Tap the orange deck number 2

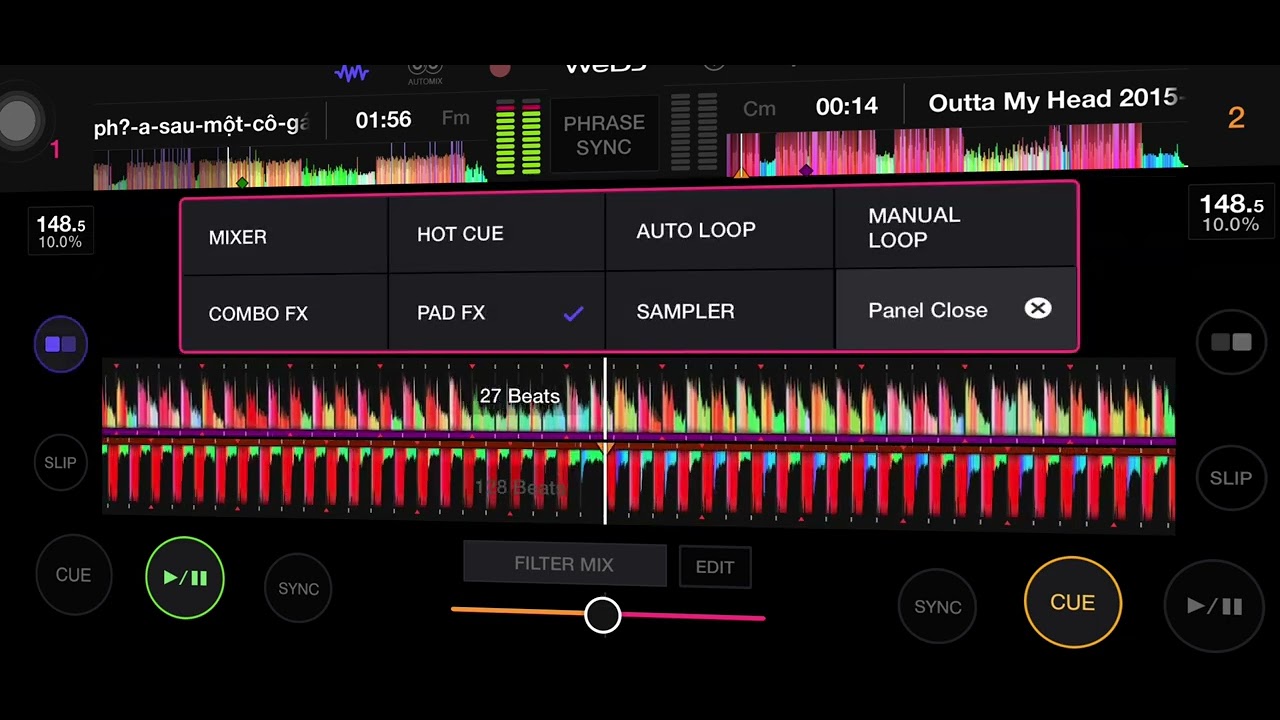(x=1236, y=118)
